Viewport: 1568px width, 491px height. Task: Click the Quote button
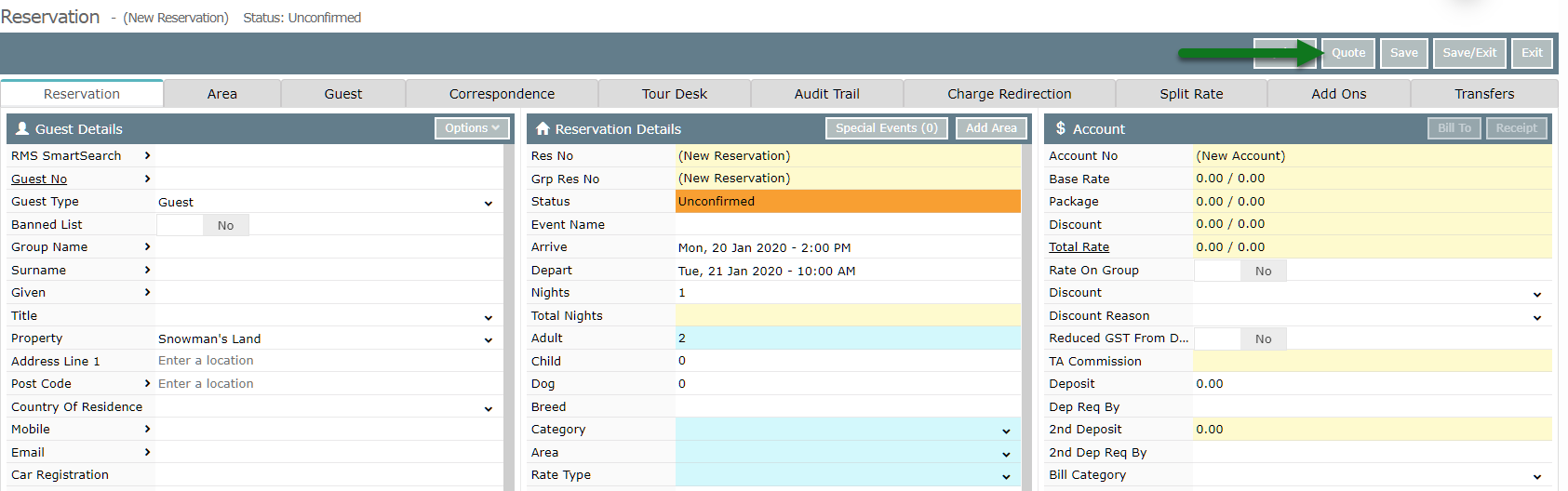(1347, 53)
